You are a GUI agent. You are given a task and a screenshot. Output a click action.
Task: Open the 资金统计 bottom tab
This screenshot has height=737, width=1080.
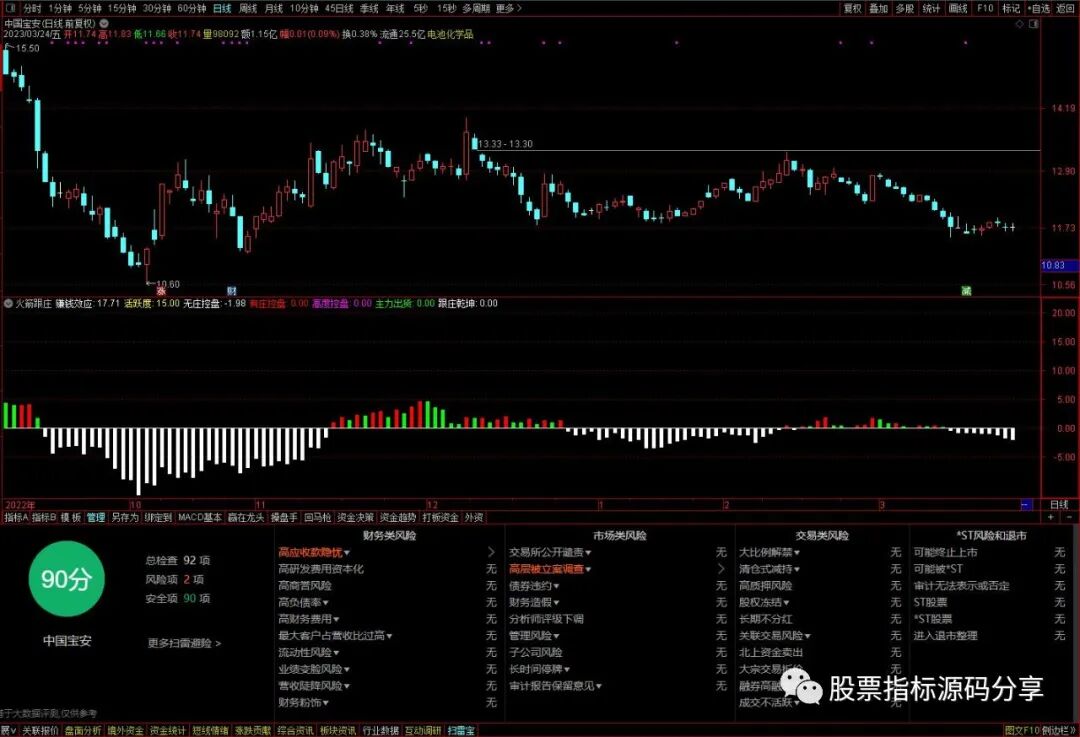click(168, 730)
